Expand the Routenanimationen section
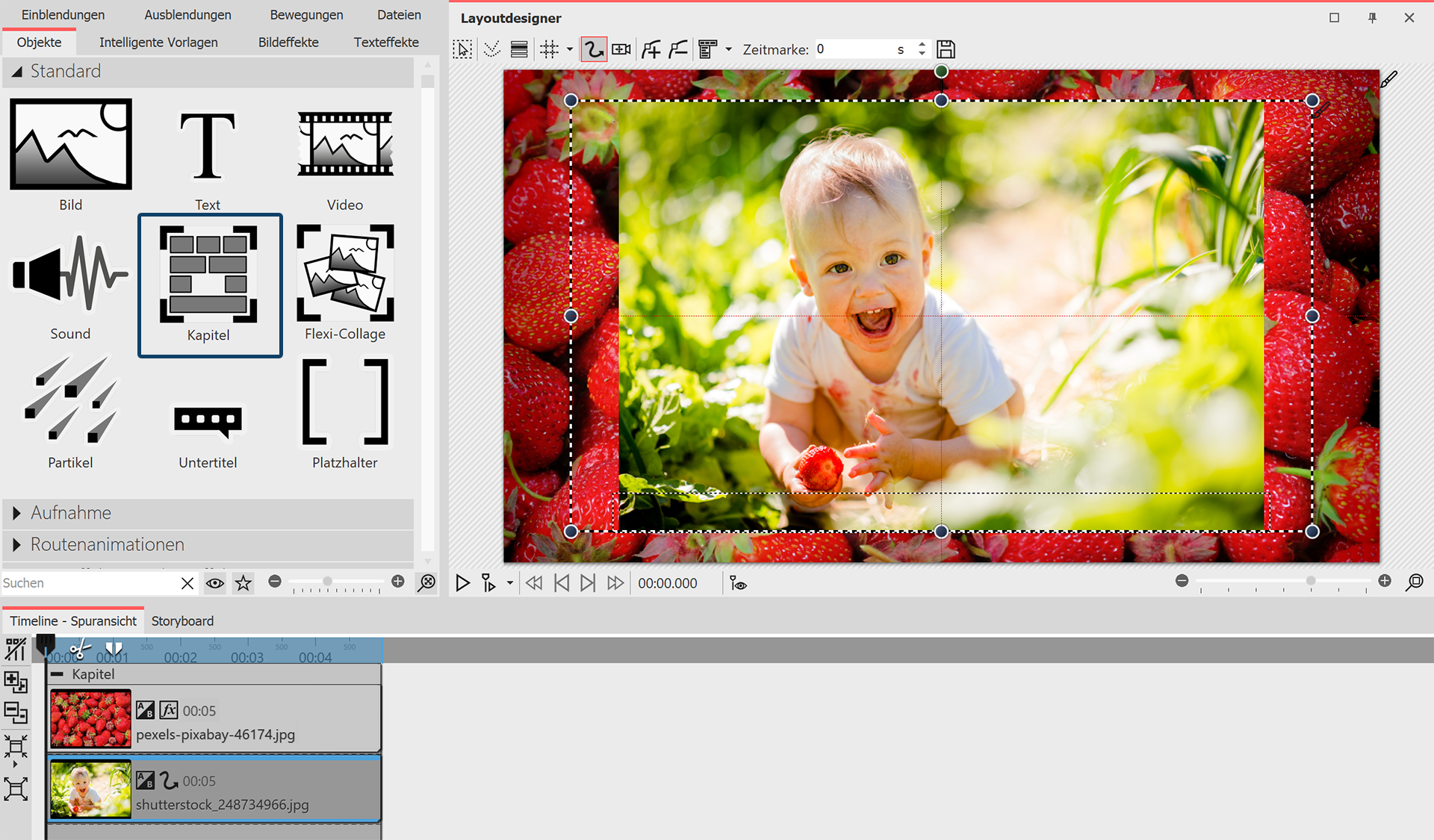Image resolution: width=1434 pixels, height=840 pixels. [107, 544]
